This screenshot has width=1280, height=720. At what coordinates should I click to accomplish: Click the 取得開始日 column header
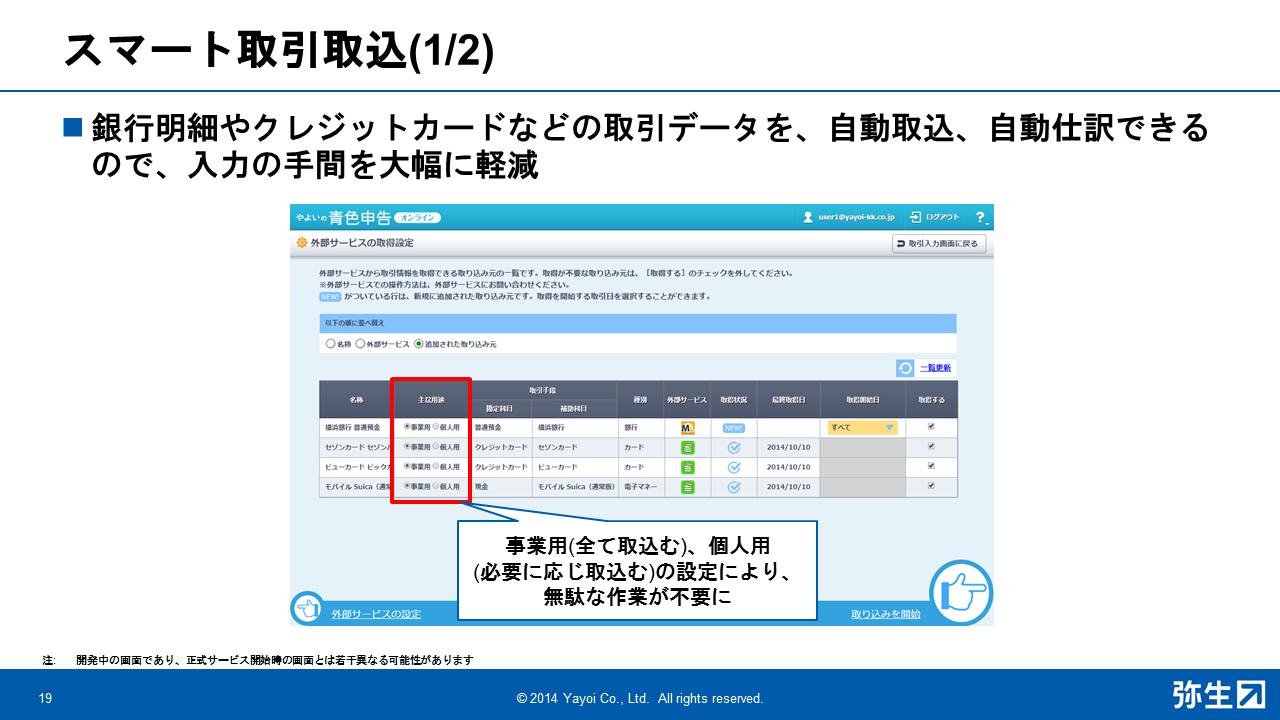coord(862,399)
